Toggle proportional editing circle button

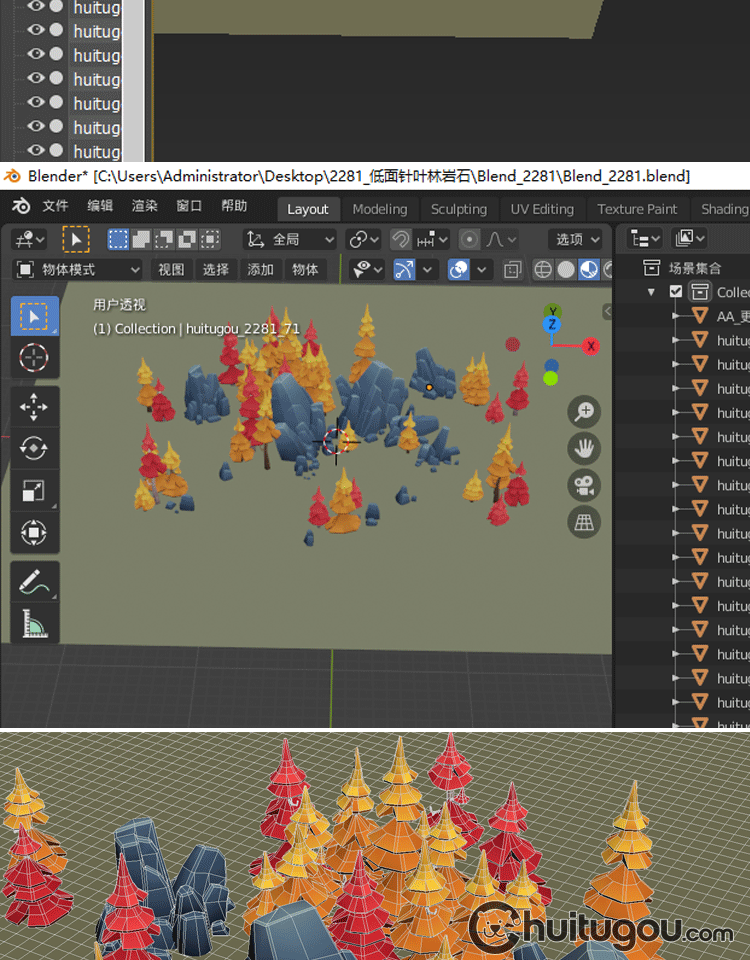[470, 239]
